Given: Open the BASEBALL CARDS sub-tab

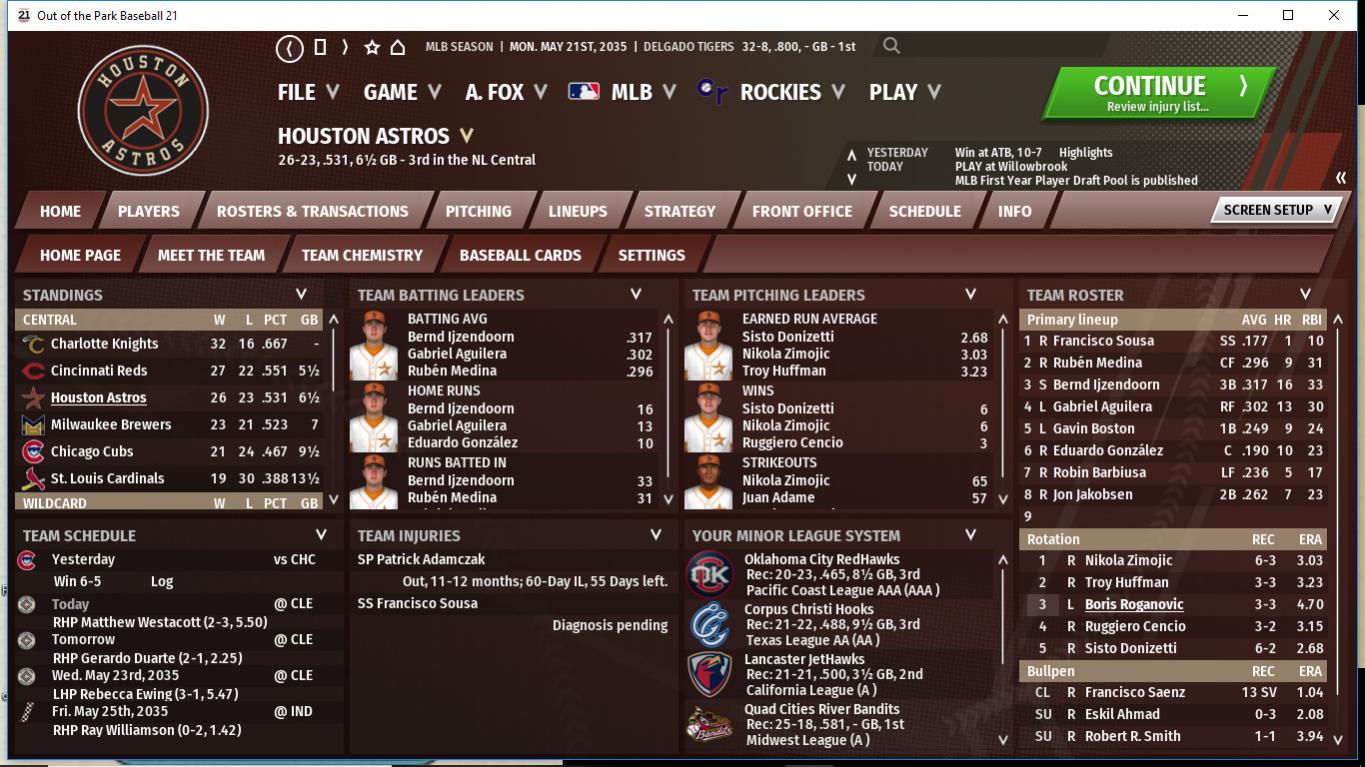Looking at the screenshot, I should pos(520,255).
